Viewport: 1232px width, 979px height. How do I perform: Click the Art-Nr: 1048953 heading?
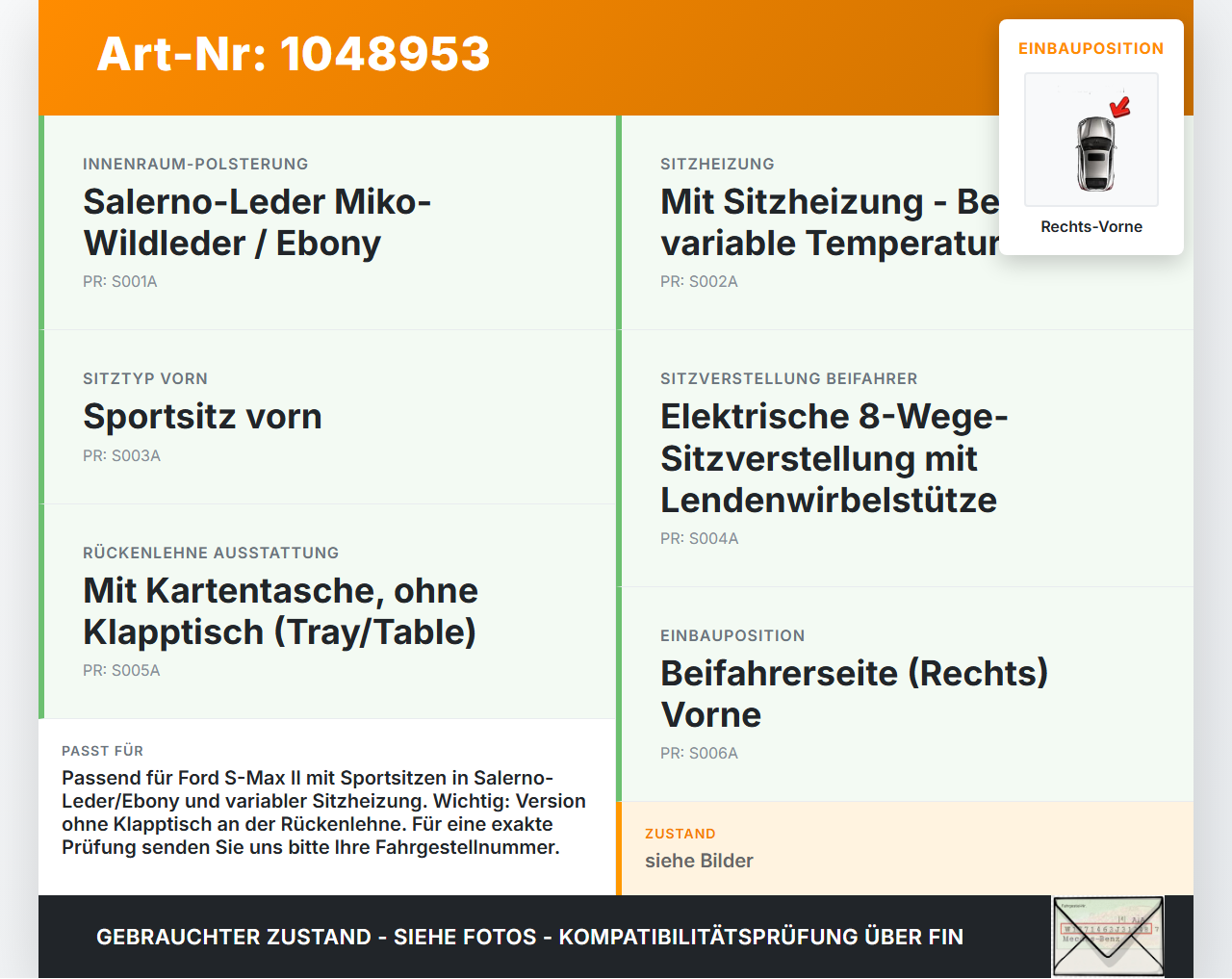[x=294, y=54]
